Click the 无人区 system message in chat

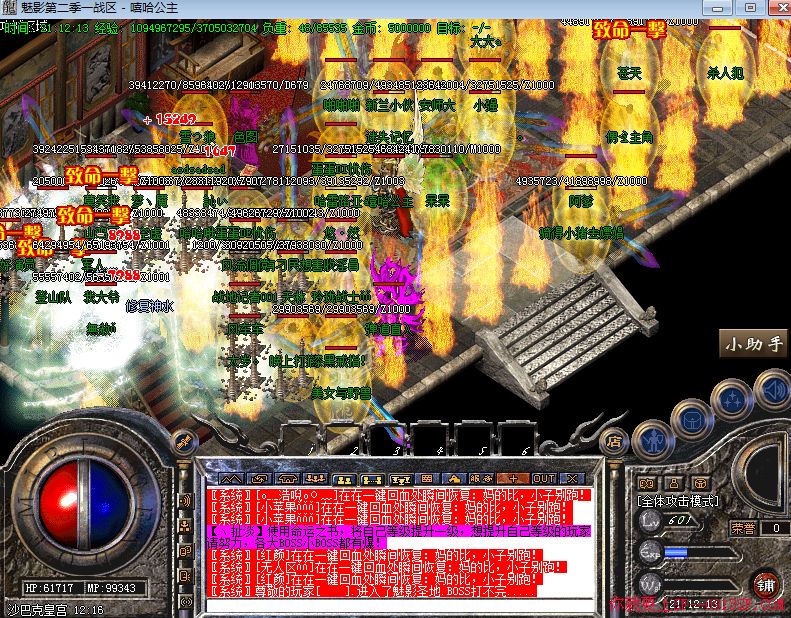click(386, 567)
